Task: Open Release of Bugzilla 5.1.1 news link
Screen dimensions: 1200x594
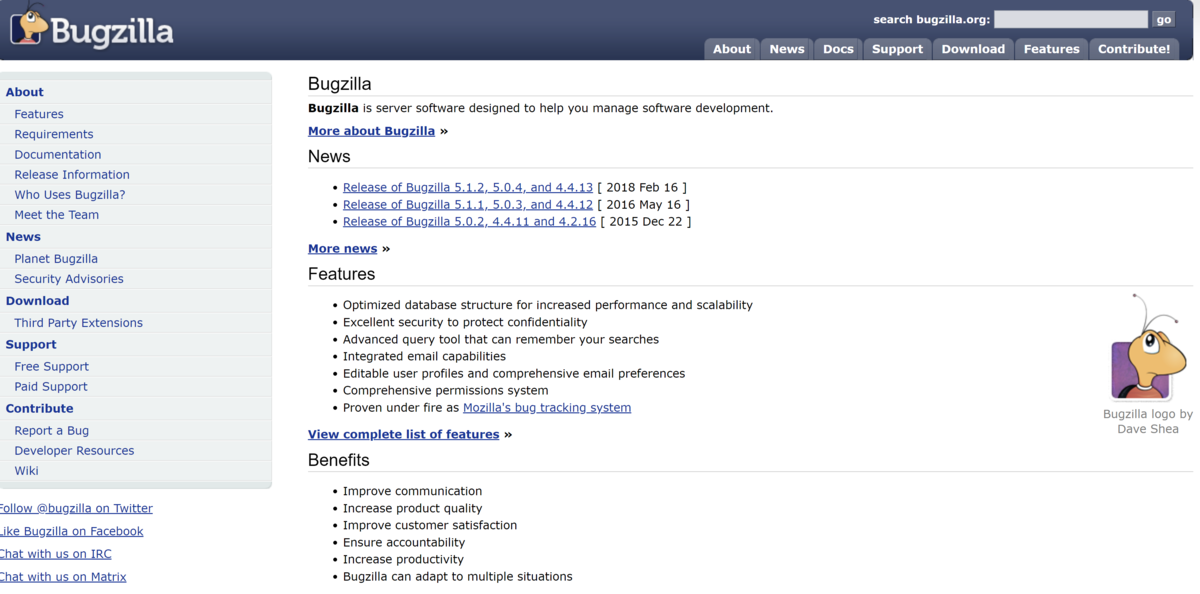Action: pyautogui.click(x=468, y=204)
